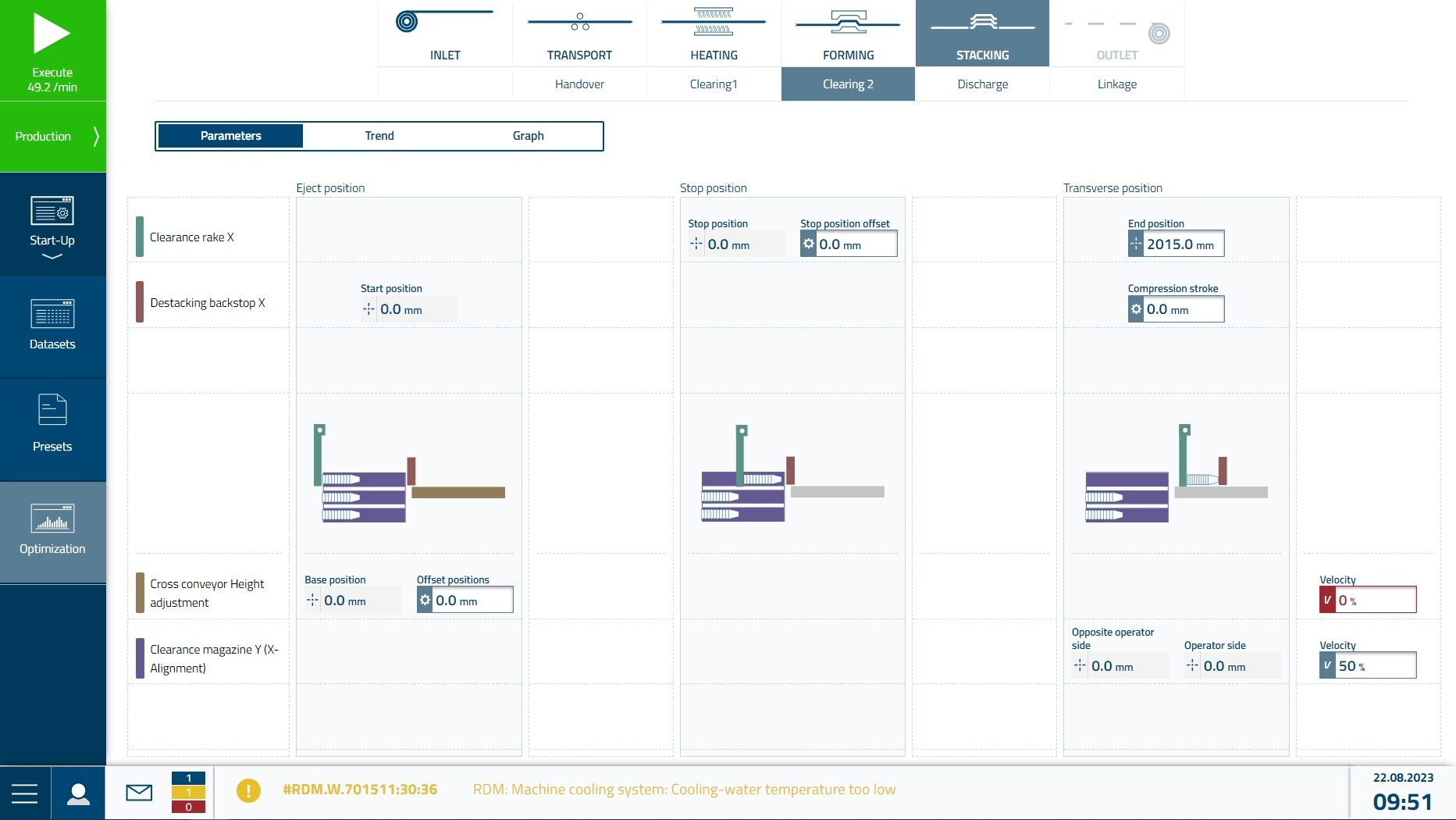Click the date 22.08.2023
The height and width of the screenshot is (820, 1456).
click(1403, 778)
